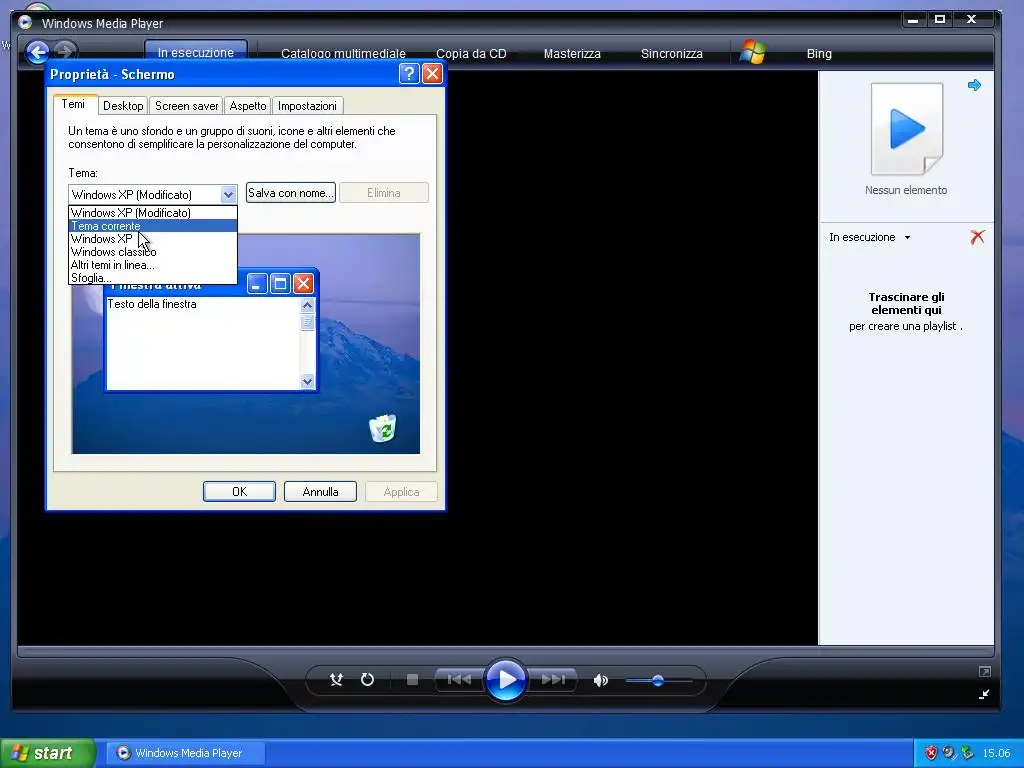Choose Windows XP theme from the list
This screenshot has width=1024, height=768.
pyautogui.click(x=153, y=239)
